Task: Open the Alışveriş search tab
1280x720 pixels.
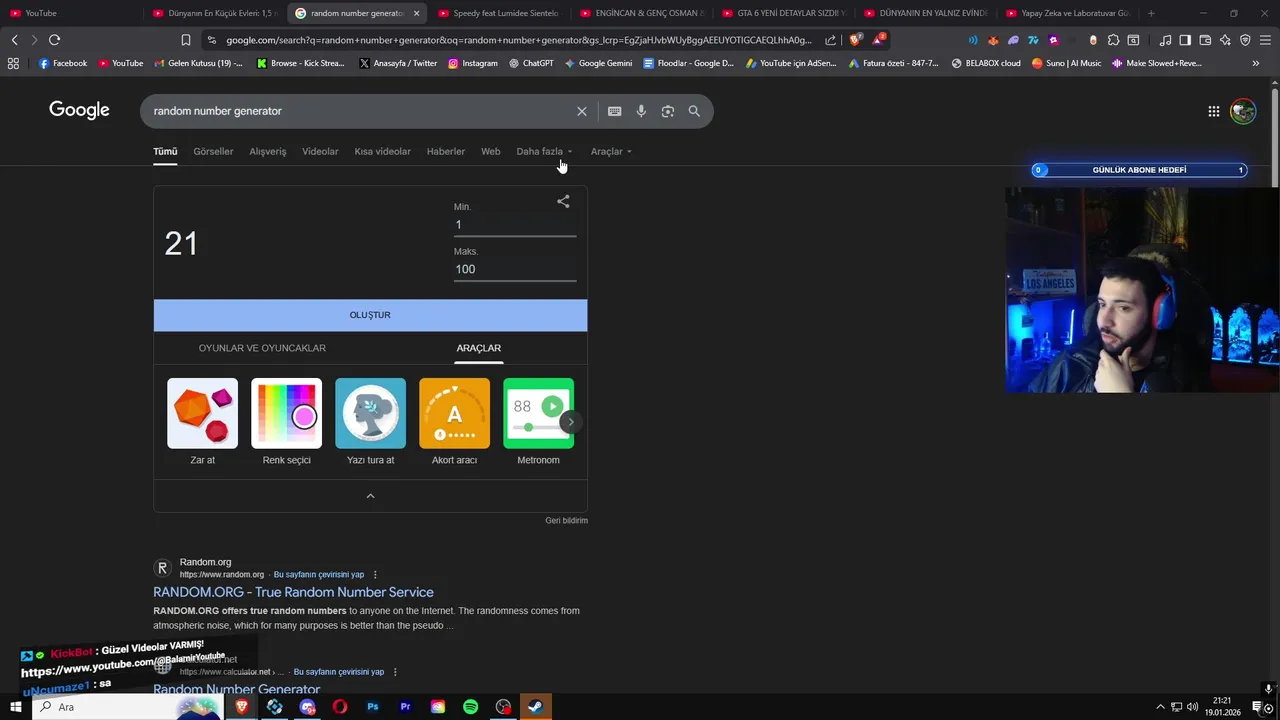Action: (x=268, y=151)
